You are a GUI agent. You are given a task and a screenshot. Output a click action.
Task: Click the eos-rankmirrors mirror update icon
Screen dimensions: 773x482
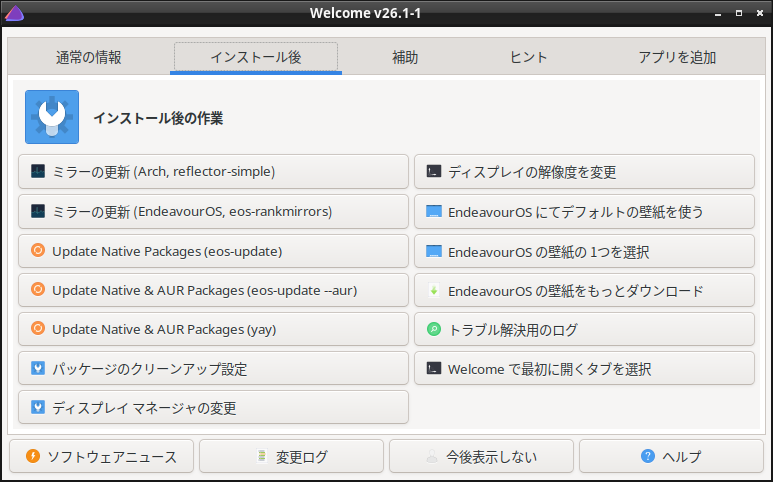tap(38, 212)
